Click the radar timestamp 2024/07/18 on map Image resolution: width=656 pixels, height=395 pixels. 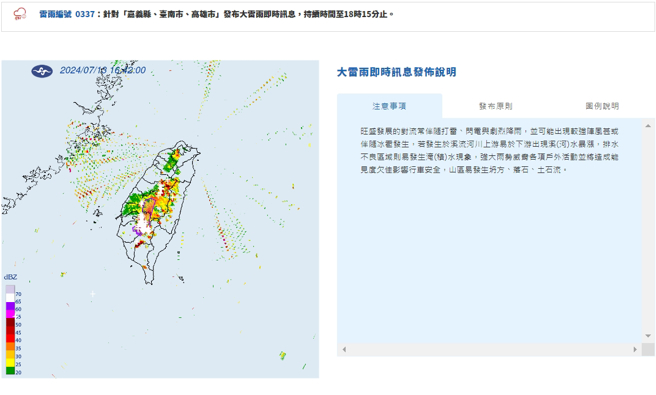pyautogui.click(x=102, y=70)
